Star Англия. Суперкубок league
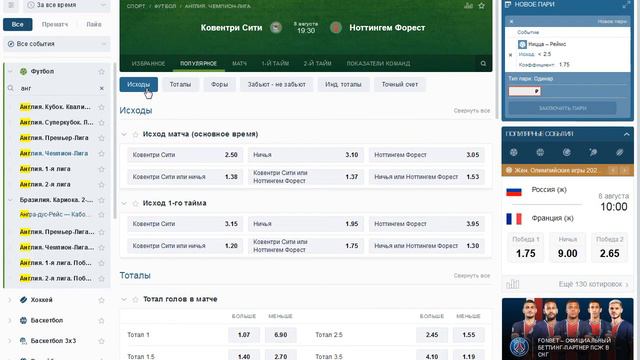Image resolution: width=640 pixels, height=360 pixels. pos(101,122)
